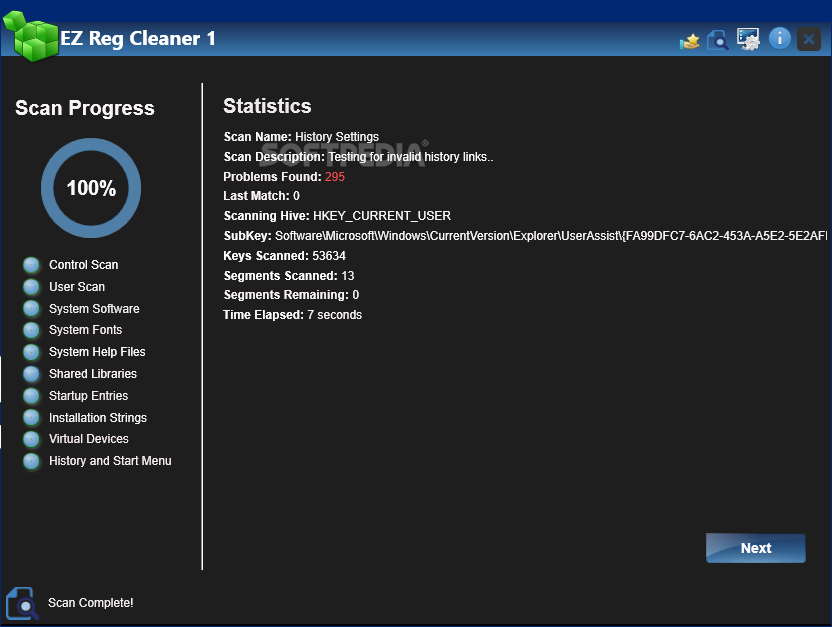832x627 pixels.
Task: Click the Segments Scanned 13 line
Action: coord(289,276)
